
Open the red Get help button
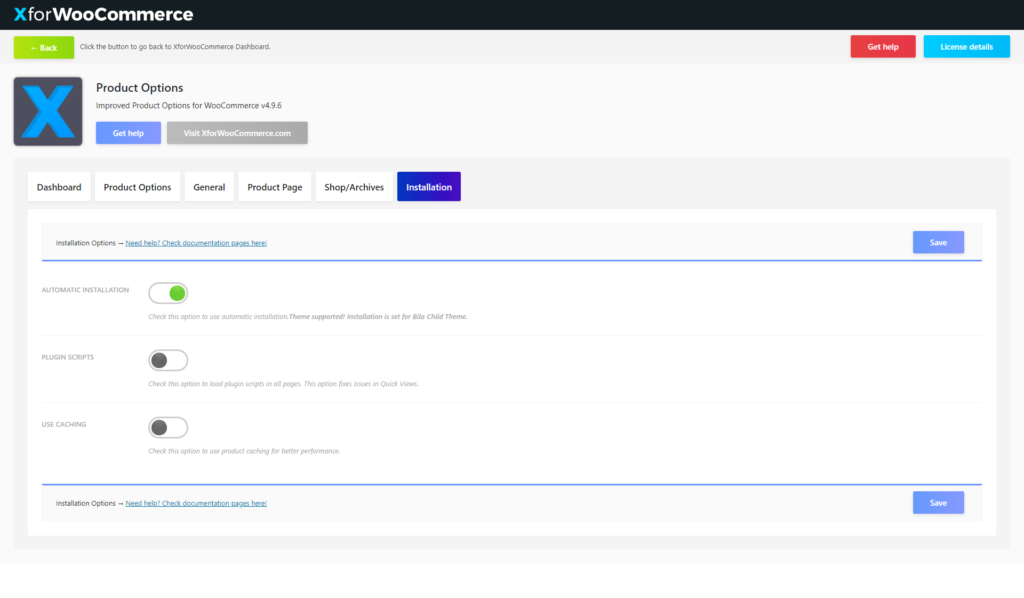(x=882, y=46)
